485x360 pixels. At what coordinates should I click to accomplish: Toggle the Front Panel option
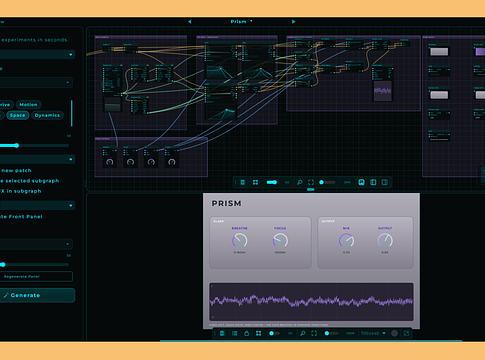(x=21, y=217)
